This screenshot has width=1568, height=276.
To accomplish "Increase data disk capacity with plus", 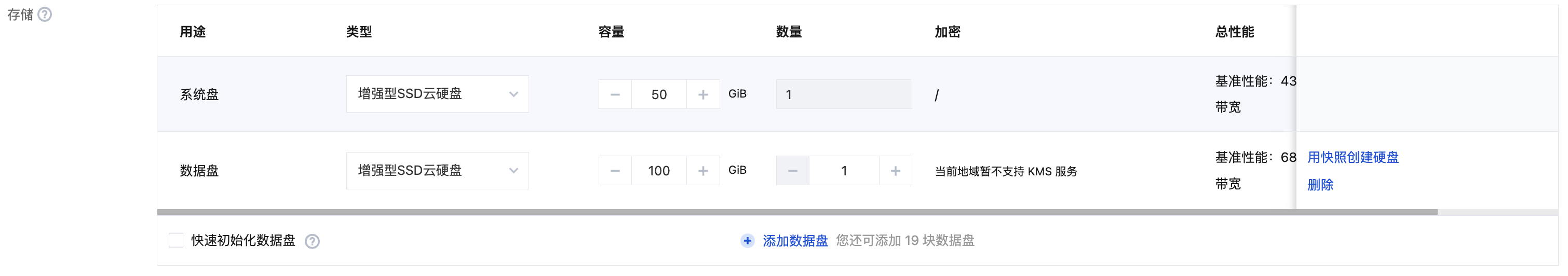I will [703, 171].
